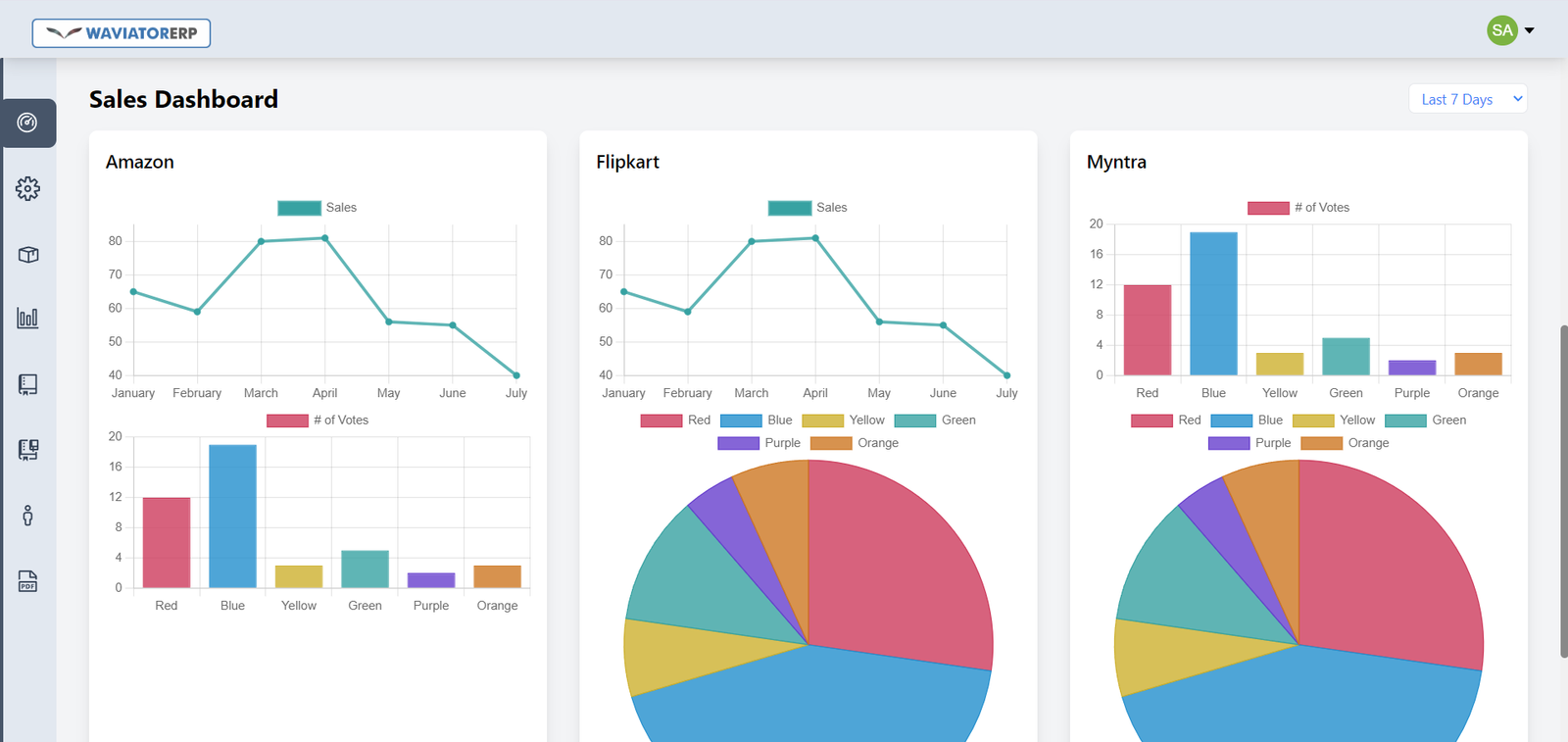
Task: Click the Green bar in Myntra bar chart
Action: click(1346, 357)
